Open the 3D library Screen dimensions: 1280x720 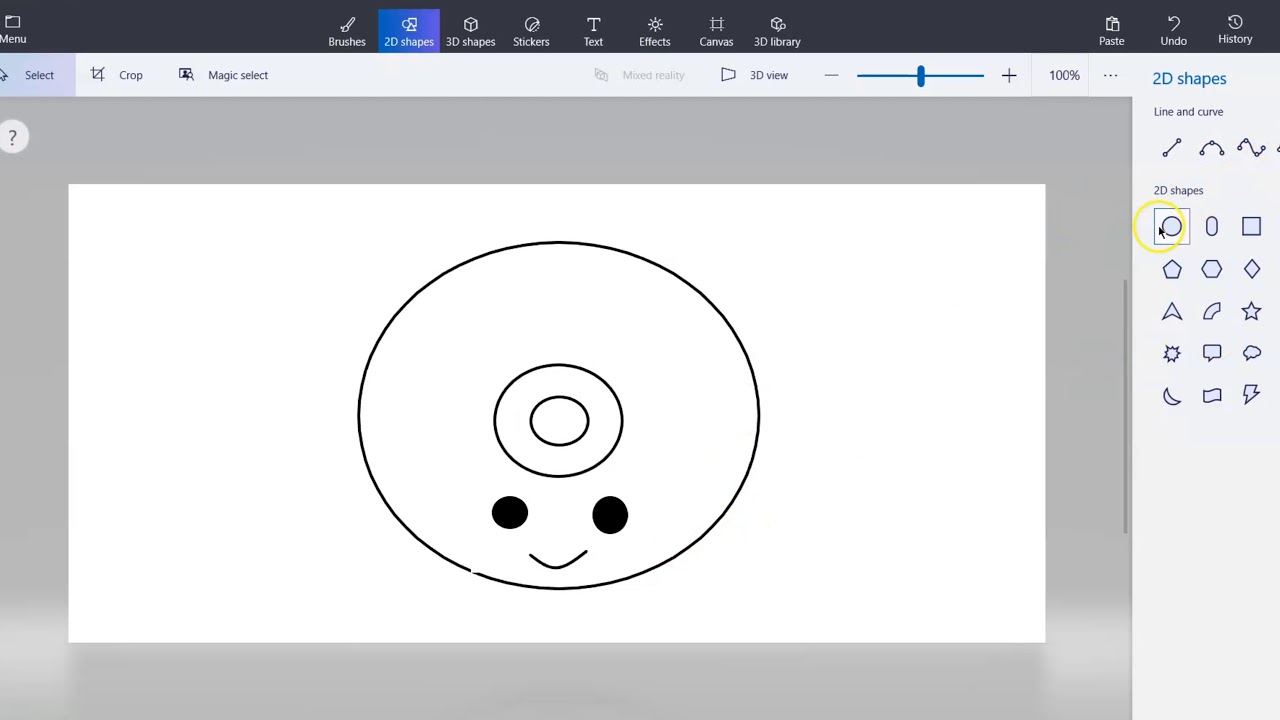(777, 31)
